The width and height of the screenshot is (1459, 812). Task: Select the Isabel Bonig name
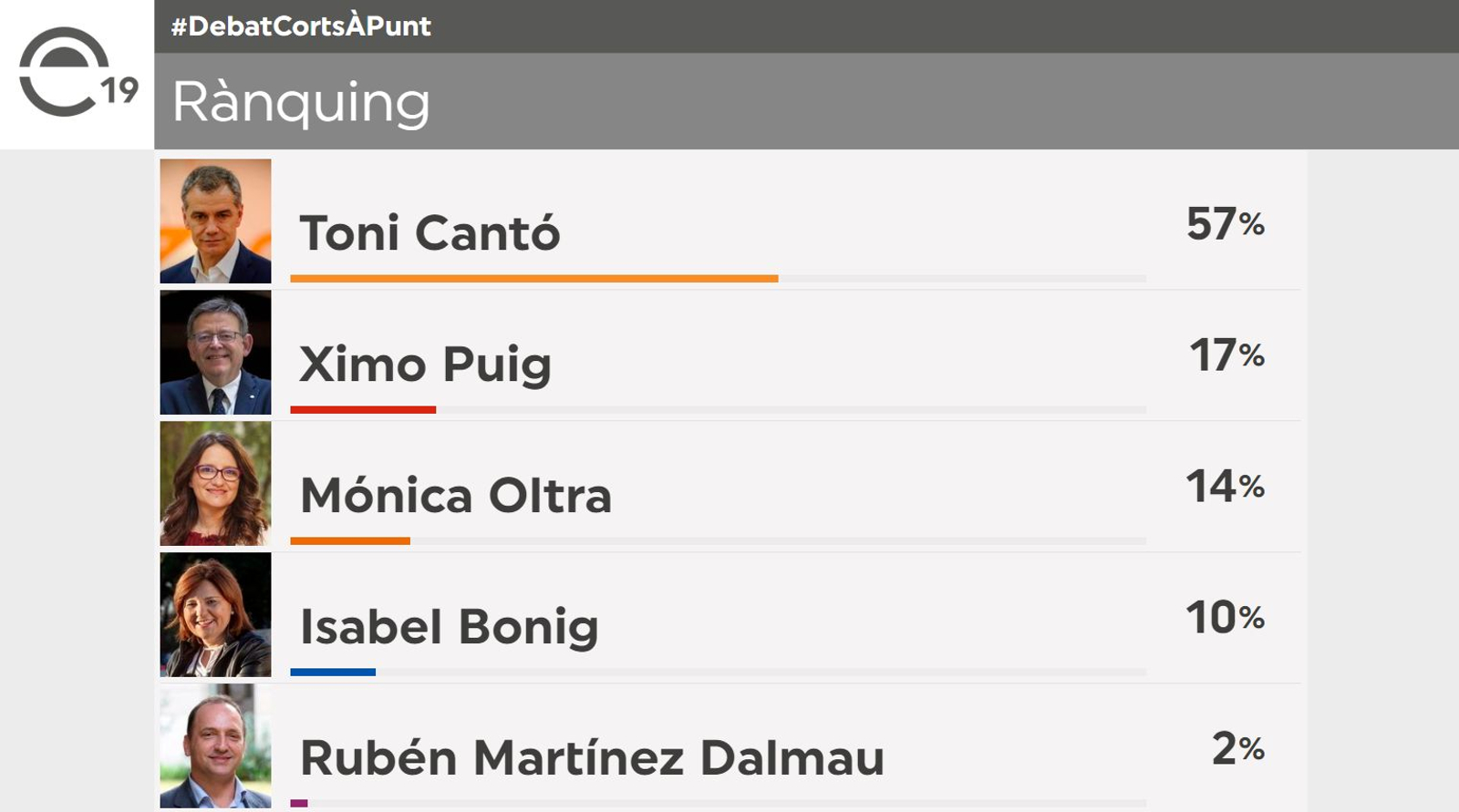pyautogui.click(x=450, y=627)
